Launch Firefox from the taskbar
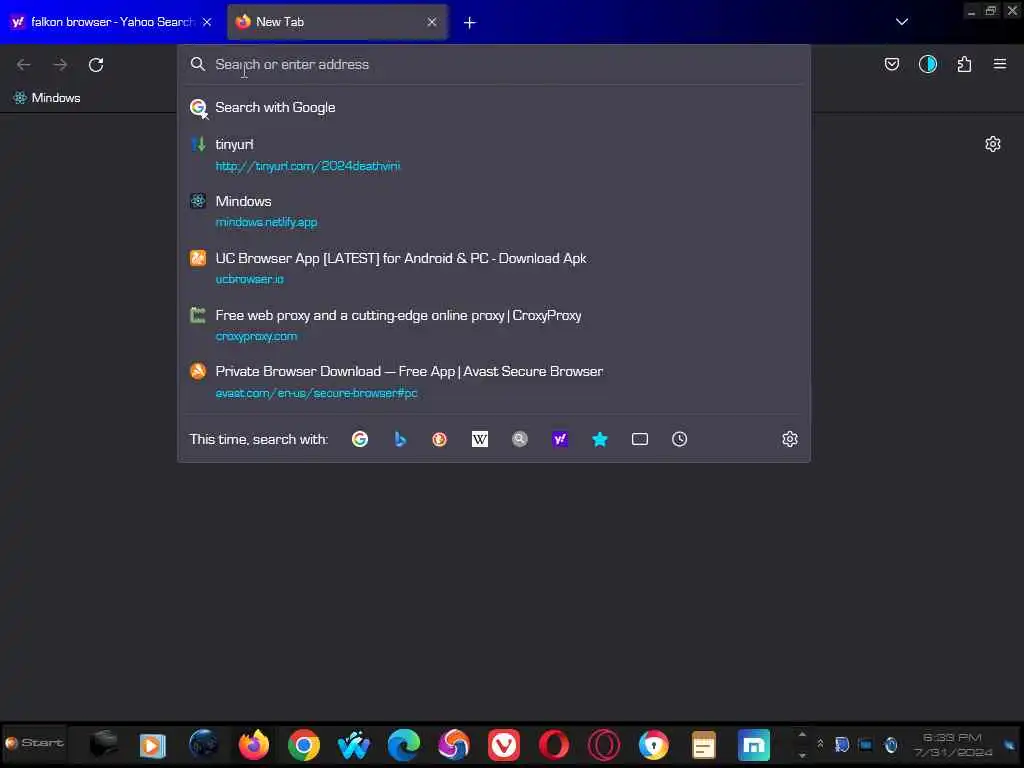This screenshot has width=1024, height=768. pos(253,744)
